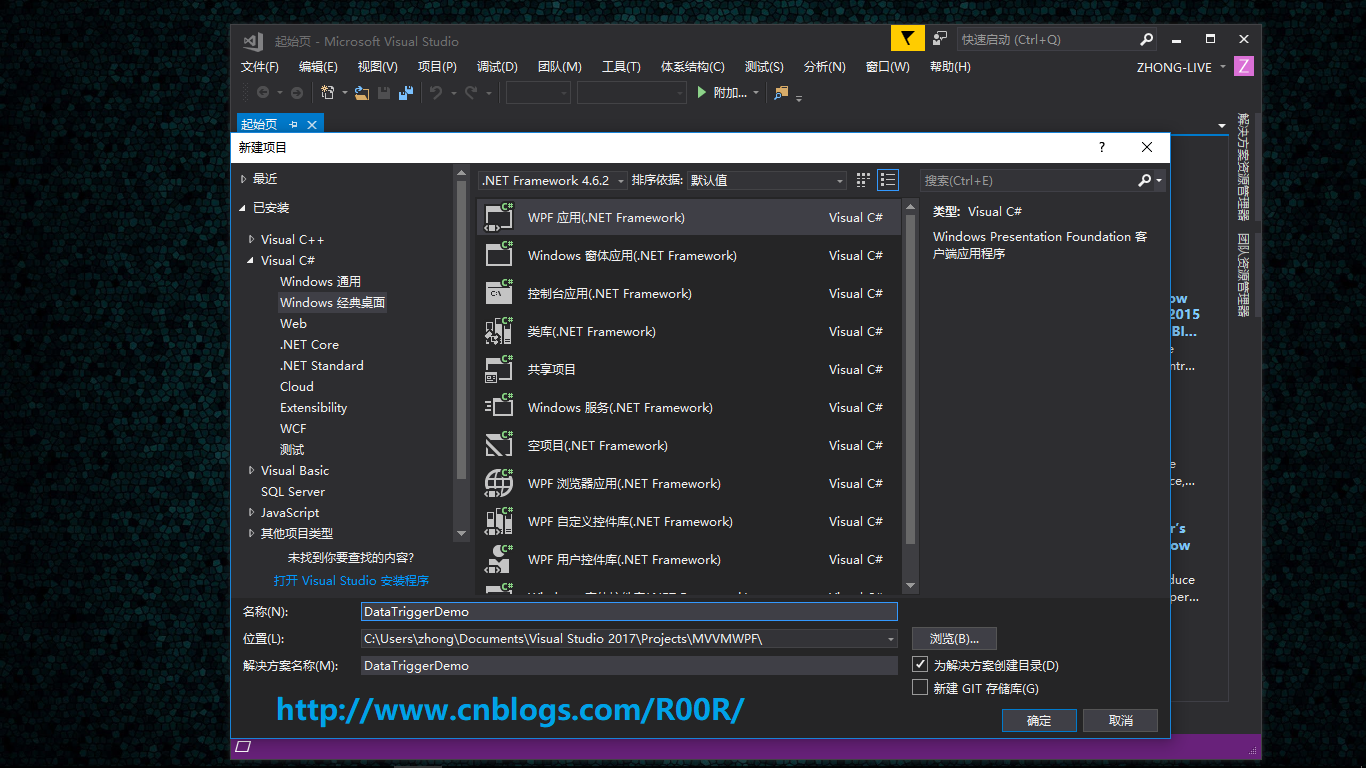Click the 名称 project name input field
The width and height of the screenshot is (1366, 768).
629,611
